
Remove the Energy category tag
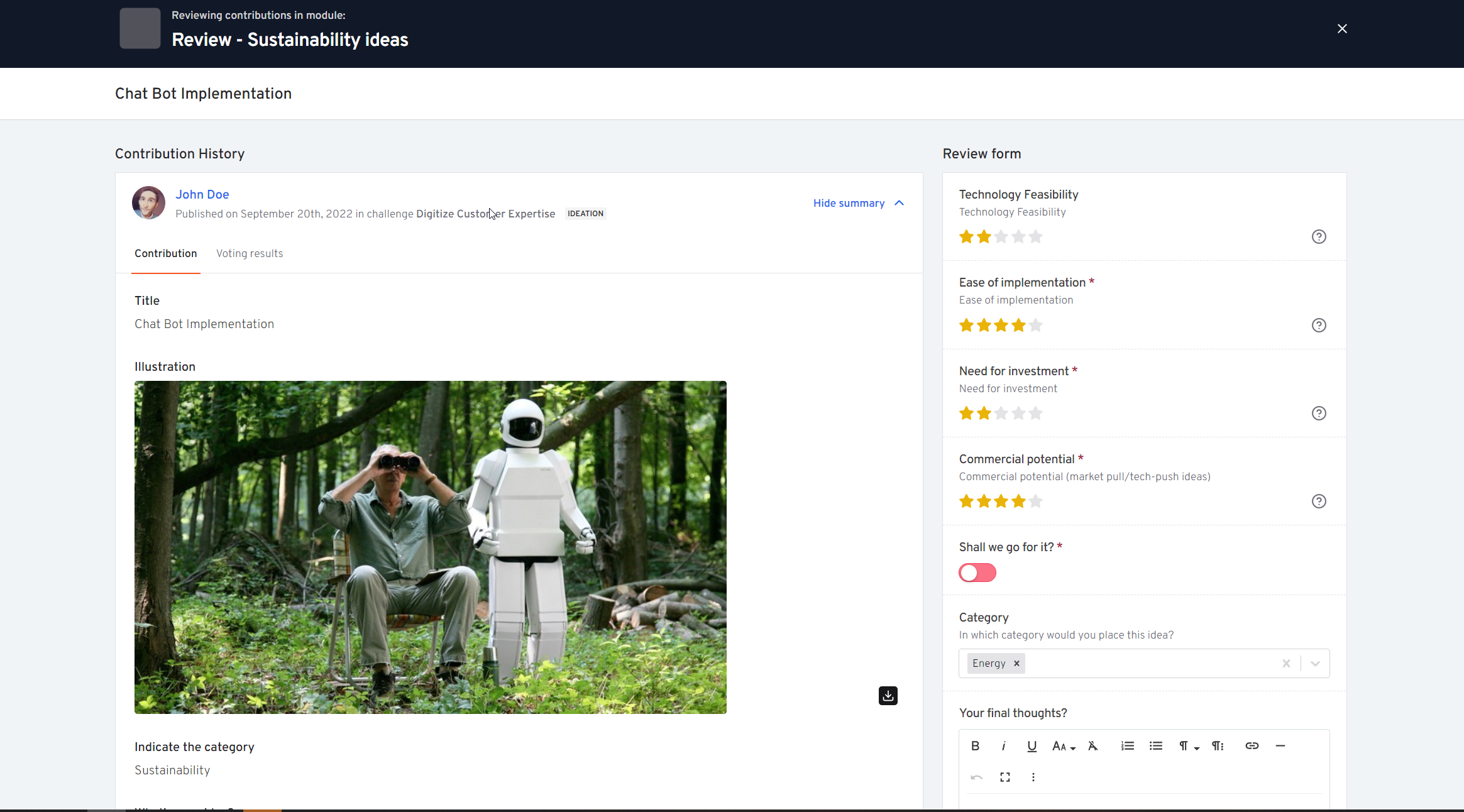tap(1016, 664)
